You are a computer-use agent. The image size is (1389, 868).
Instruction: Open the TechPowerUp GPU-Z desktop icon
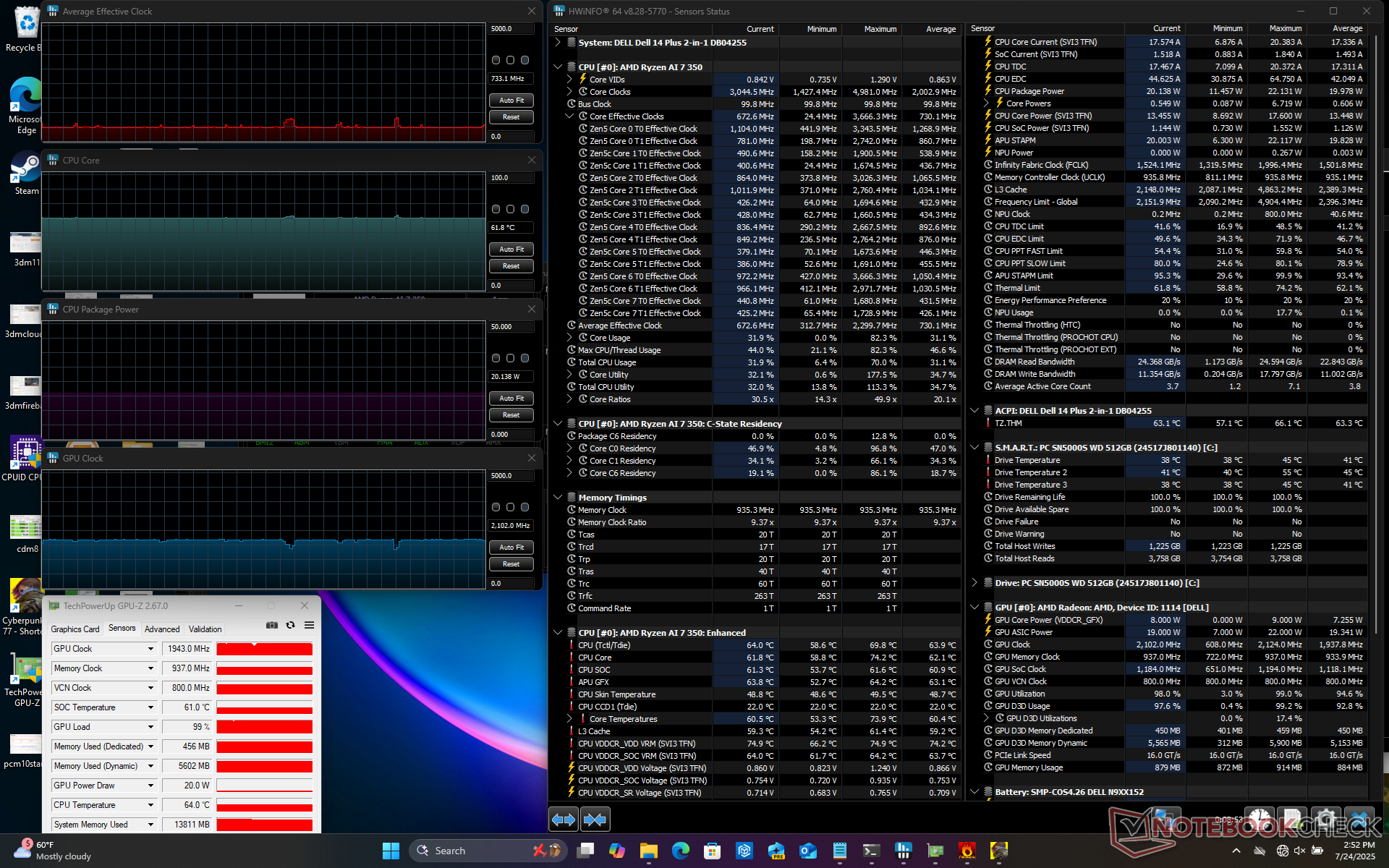25,680
